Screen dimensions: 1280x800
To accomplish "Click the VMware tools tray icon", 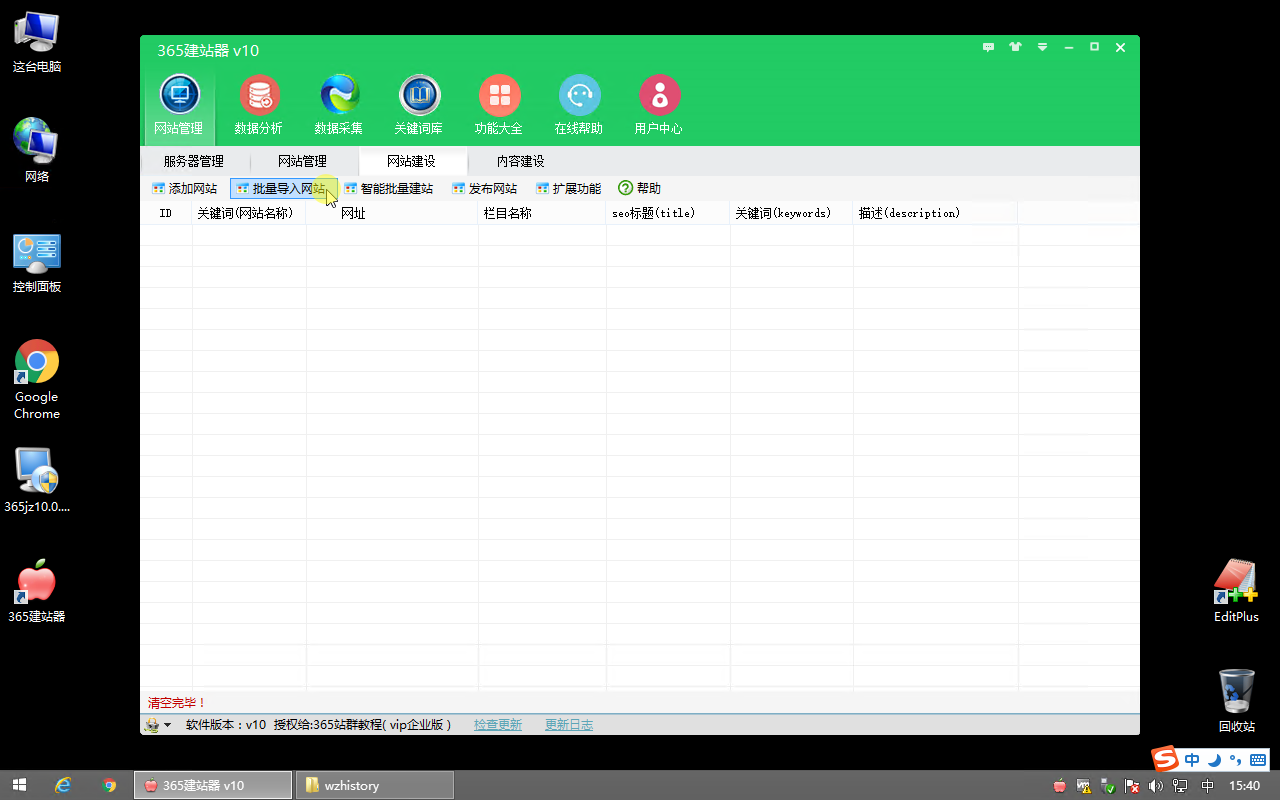I will click(x=1084, y=786).
